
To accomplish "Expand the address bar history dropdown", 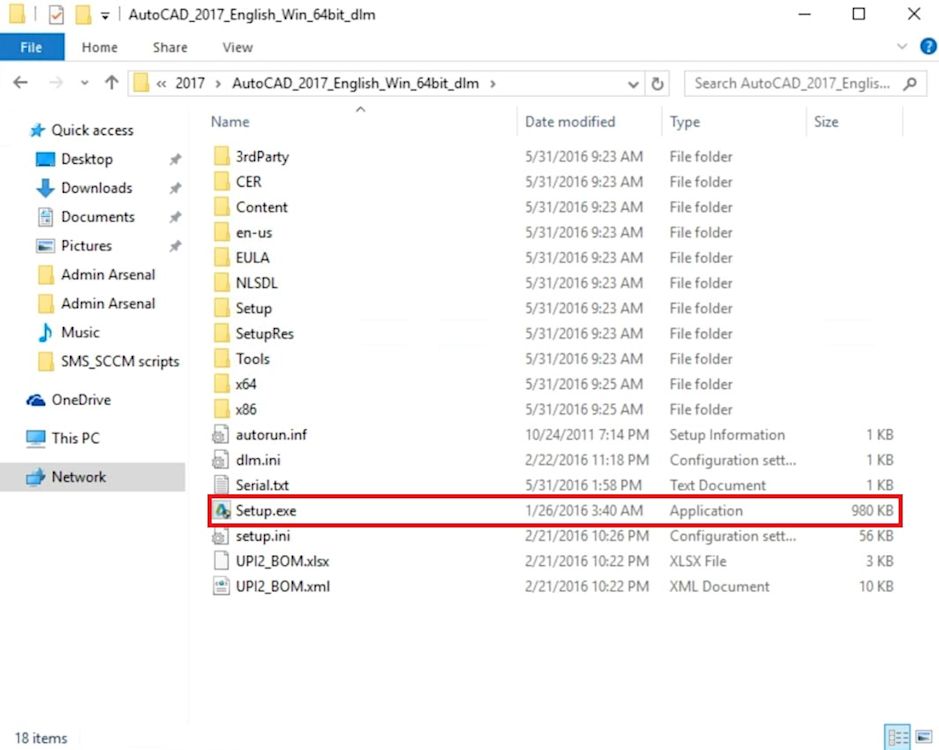I will coord(632,84).
